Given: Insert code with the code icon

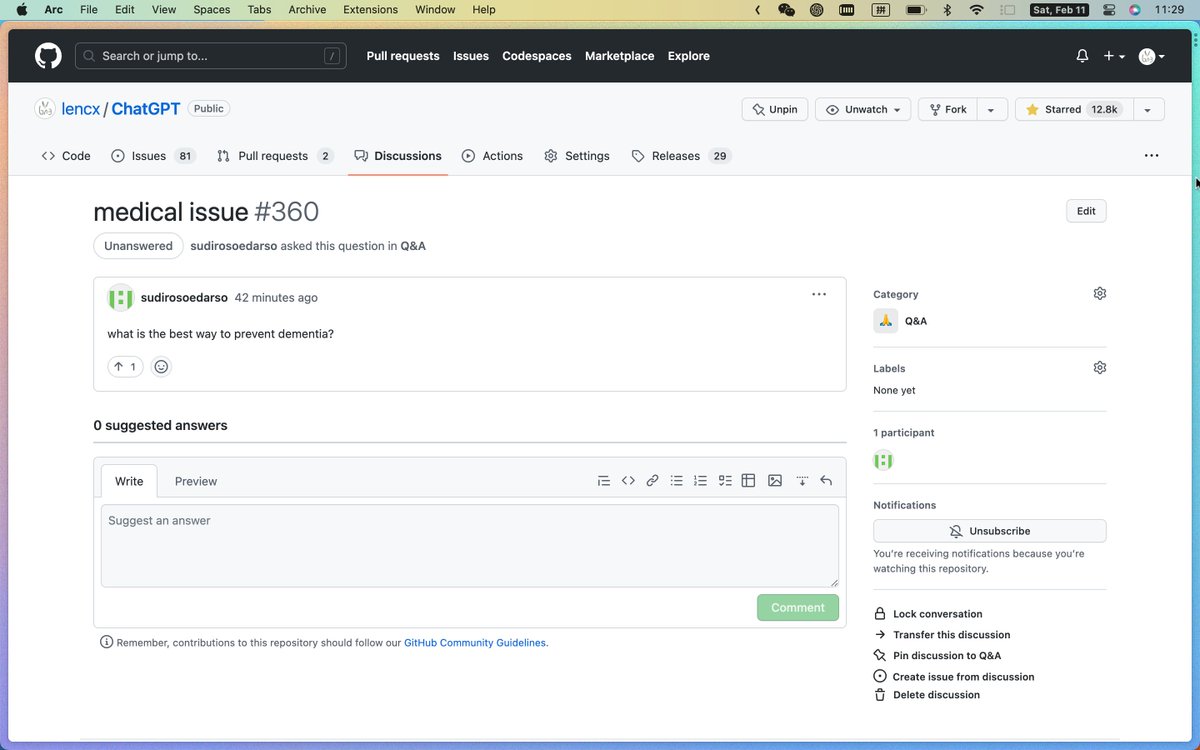Looking at the screenshot, I should click(x=628, y=481).
